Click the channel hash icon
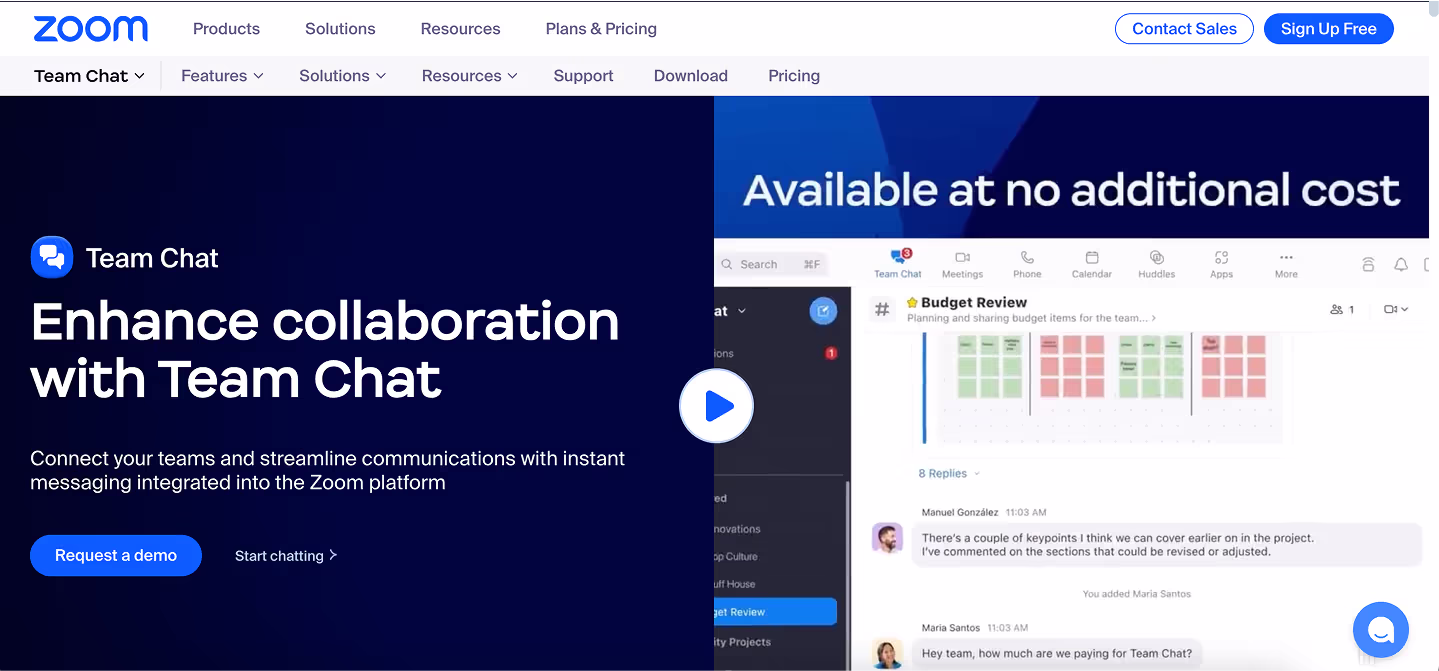Image resolution: width=1439 pixels, height=671 pixels. click(x=882, y=310)
